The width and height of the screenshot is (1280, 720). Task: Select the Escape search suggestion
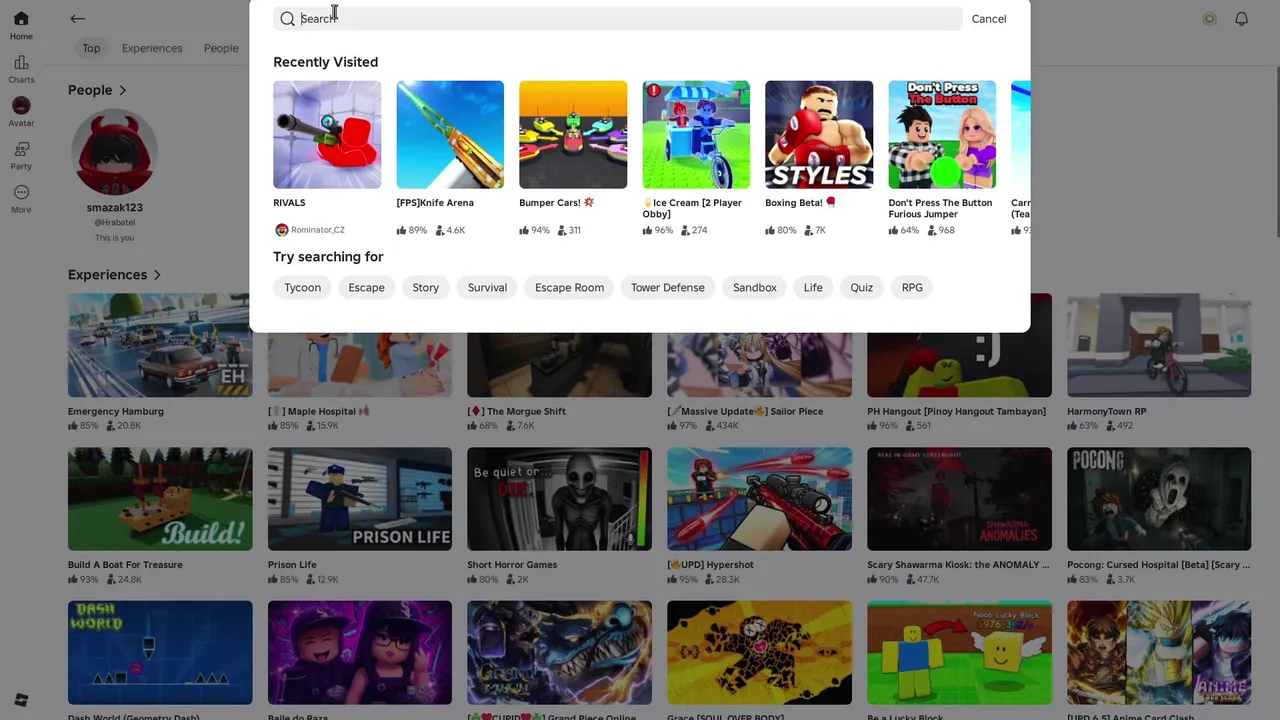click(366, 287)
